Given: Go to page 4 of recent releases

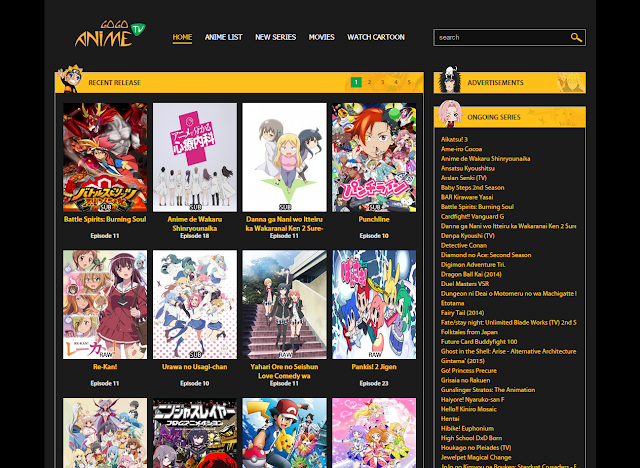Looking at the screenshot, I should click(396, 82).
